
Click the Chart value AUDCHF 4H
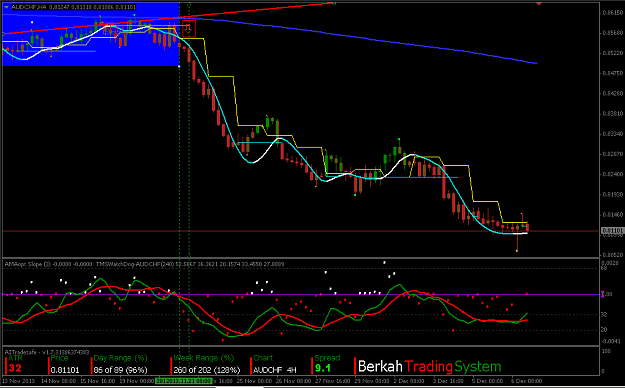pos(275,370)
